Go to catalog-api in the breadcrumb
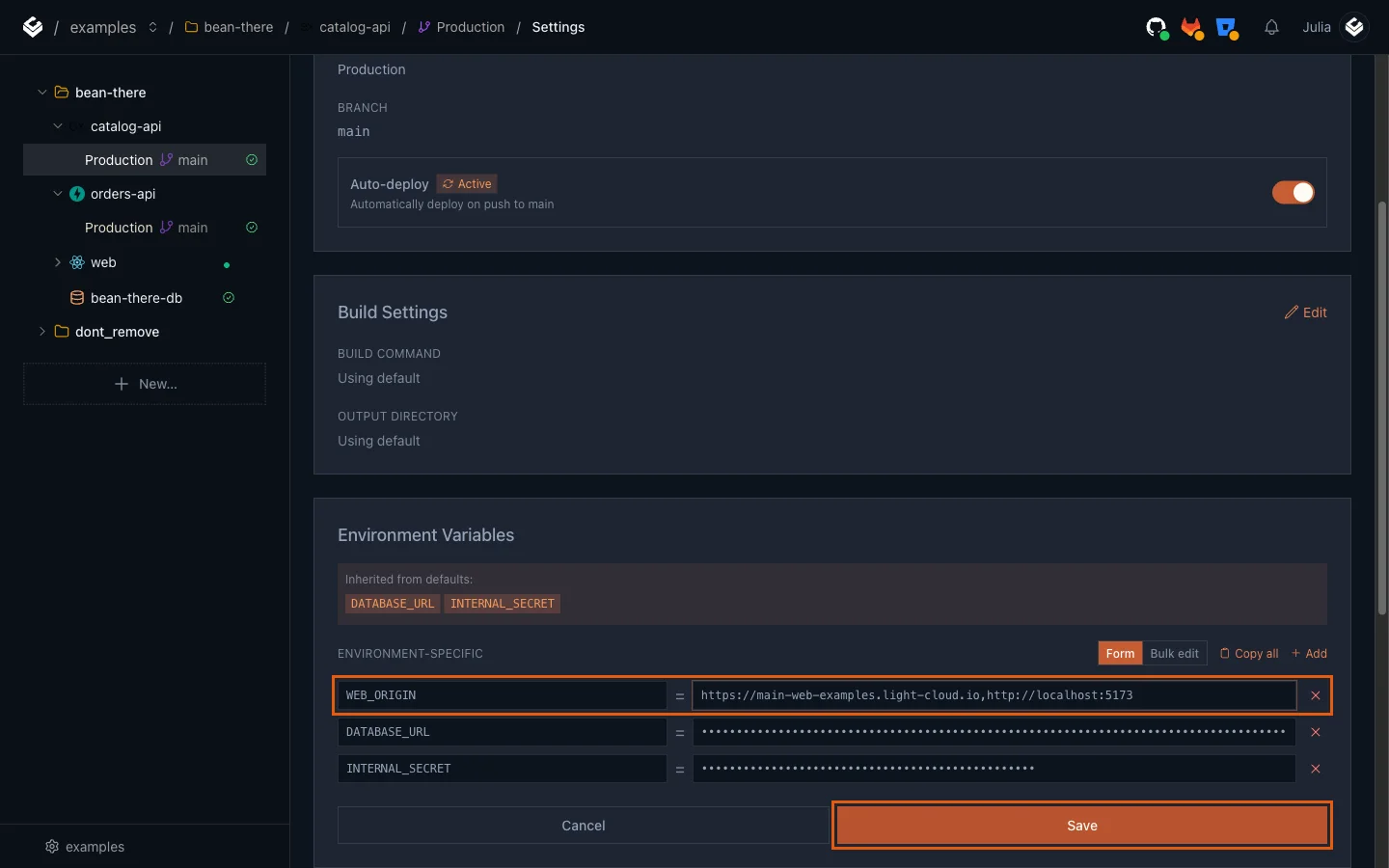The width and height of the screenshot is (1389, 868). pyautogui.click(x=355, y=27)
